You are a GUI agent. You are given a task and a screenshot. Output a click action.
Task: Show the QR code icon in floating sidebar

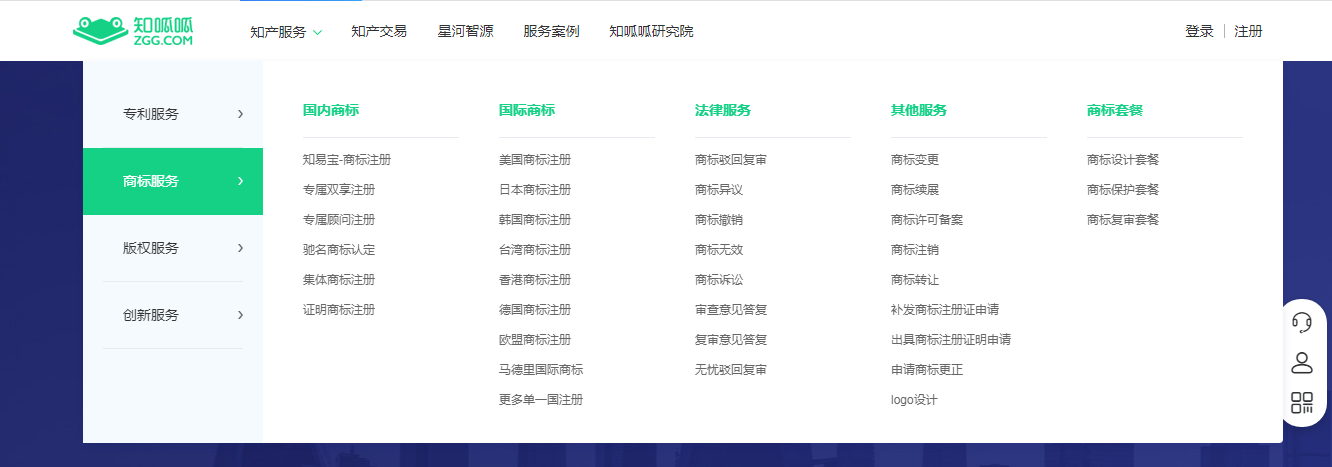coord(1302,403)
